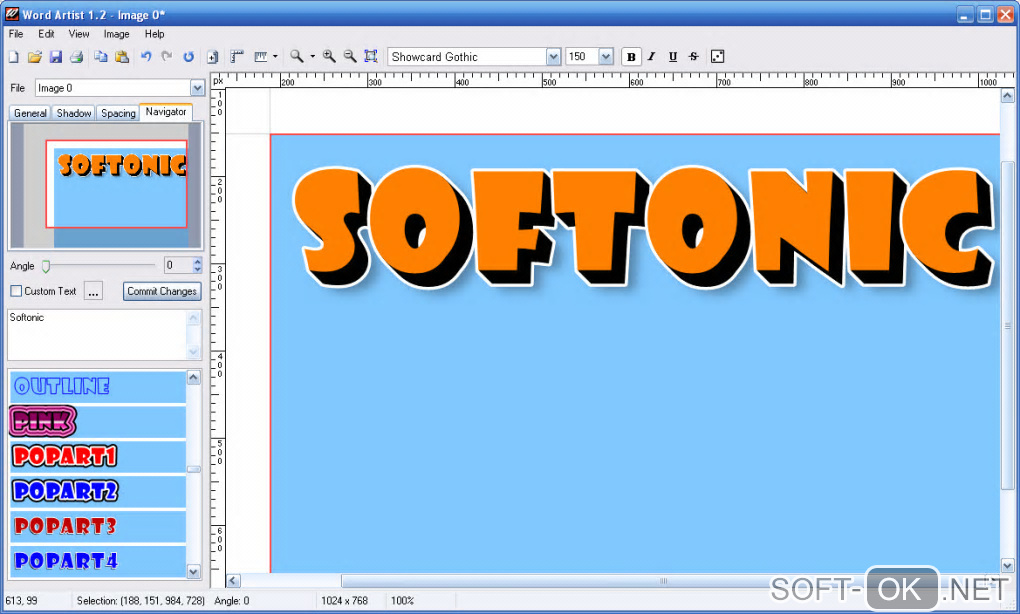Undo the last action
The image size is (1020, 614).
pos(146,57)
